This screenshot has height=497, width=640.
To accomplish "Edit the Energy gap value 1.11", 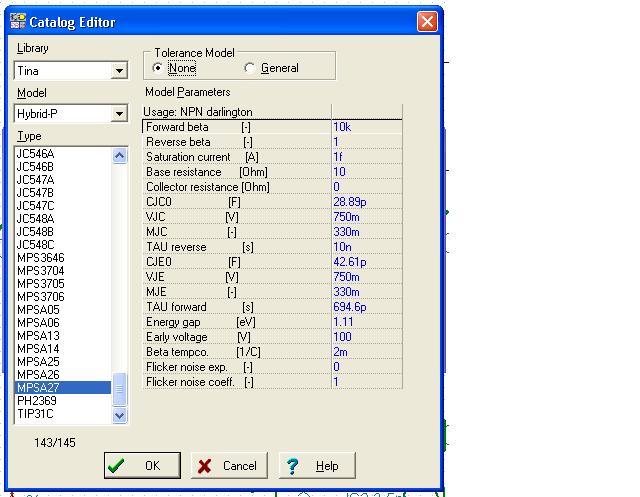I will pos(367,322).
